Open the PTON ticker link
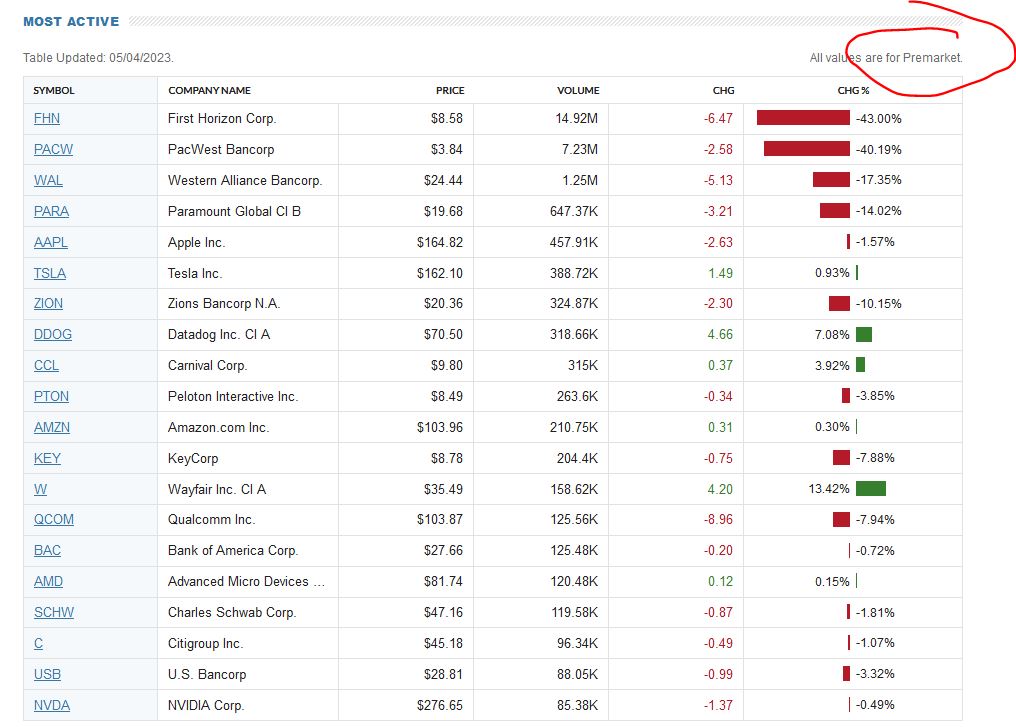 51,396
